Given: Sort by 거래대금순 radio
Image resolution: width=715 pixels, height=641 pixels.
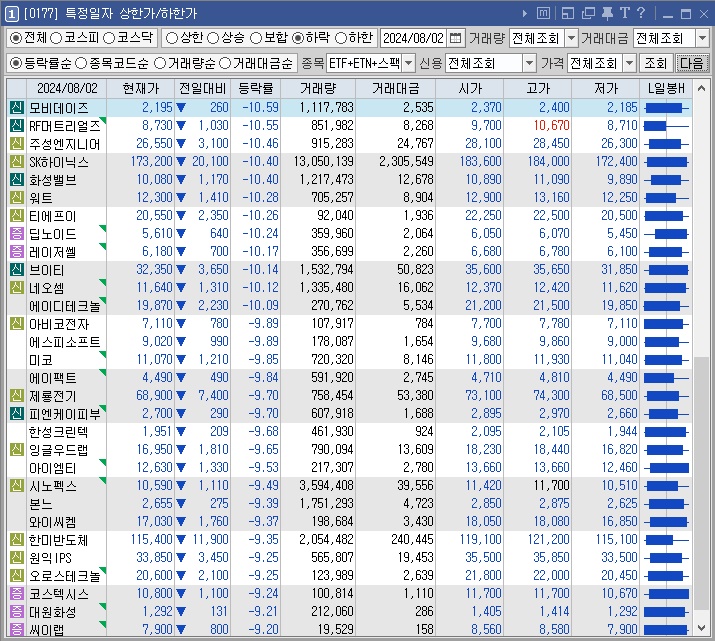Looking at the screenshot, I should (225, 63).
